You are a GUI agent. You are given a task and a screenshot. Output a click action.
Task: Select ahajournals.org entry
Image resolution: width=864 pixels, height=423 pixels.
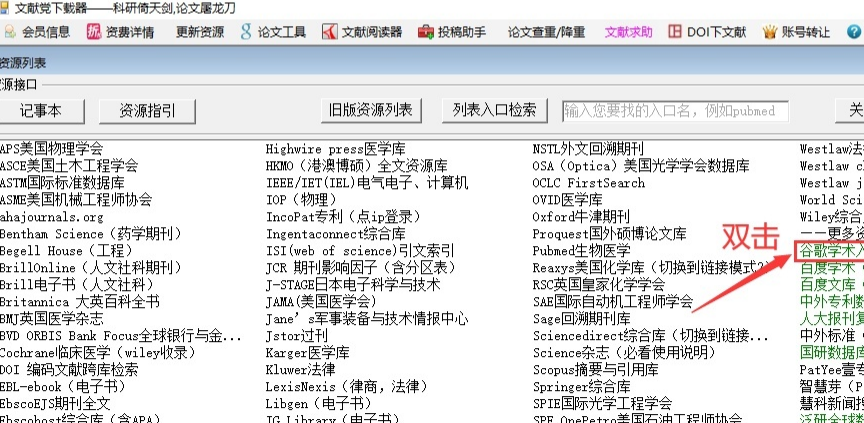51,217
